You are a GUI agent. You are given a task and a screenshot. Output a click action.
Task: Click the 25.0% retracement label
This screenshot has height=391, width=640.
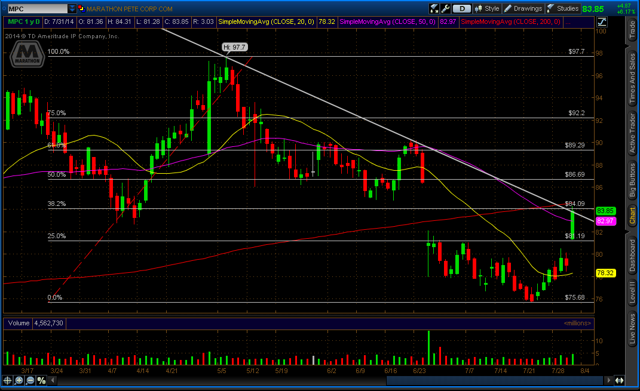point(57,236)
